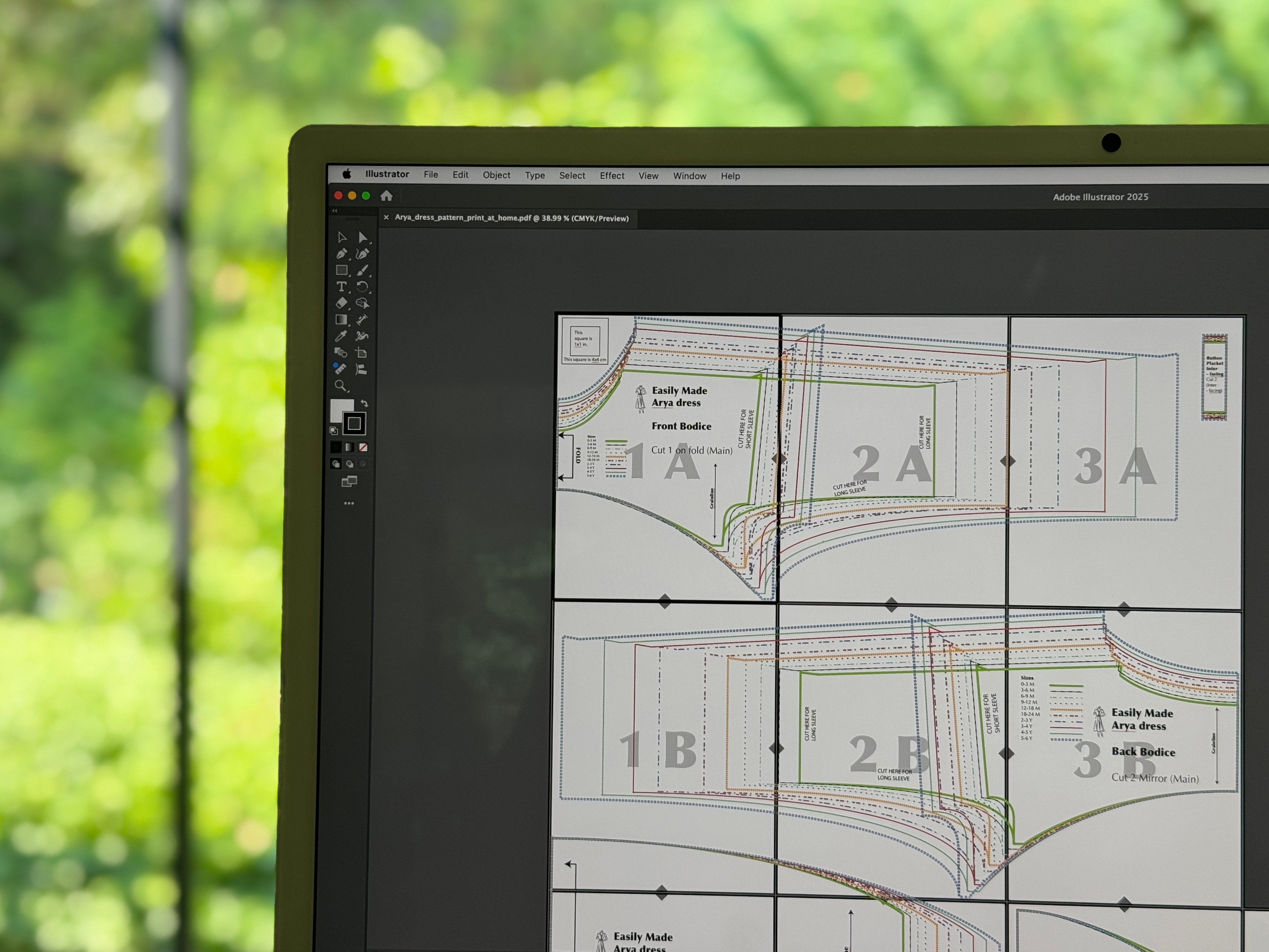Viewport: 1269px width, 952px height.
Task: Select the Direct Selection tool
Action: (x=362, y=237)
